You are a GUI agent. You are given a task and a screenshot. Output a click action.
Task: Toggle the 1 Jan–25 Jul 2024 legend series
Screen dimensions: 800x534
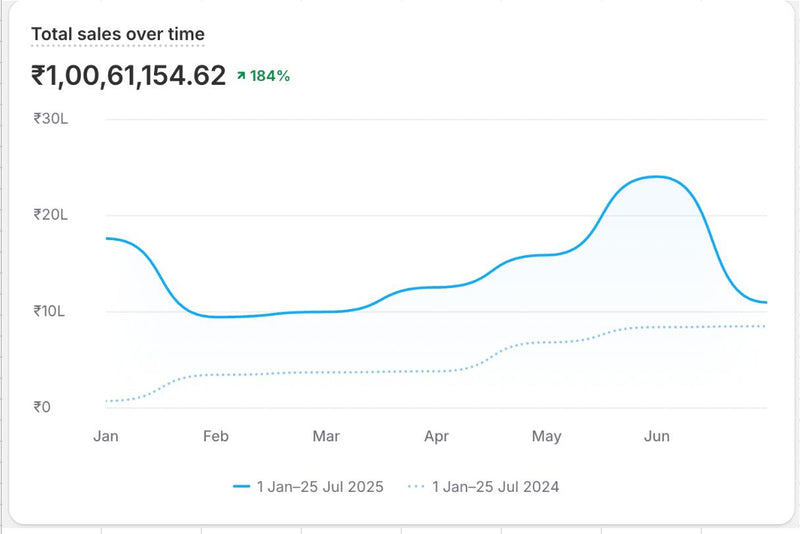pos(495,487)
